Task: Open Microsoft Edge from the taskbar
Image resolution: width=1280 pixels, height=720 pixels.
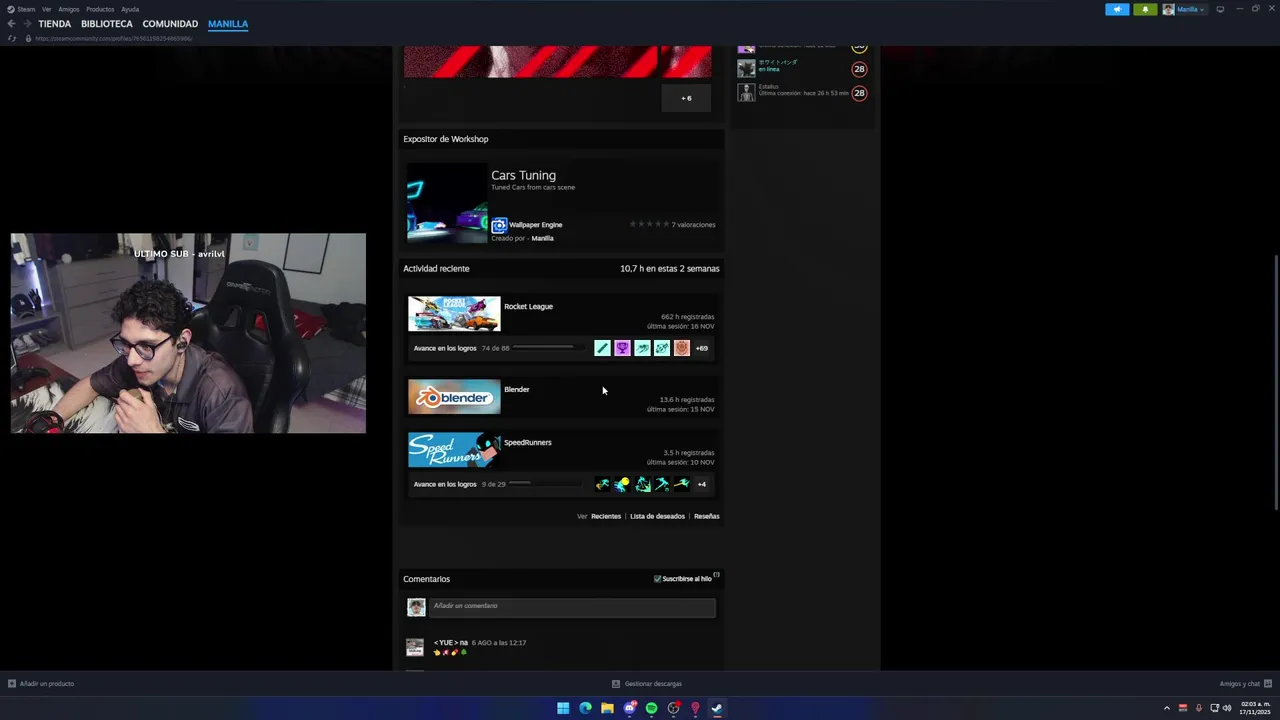Action: pos(585,708)
